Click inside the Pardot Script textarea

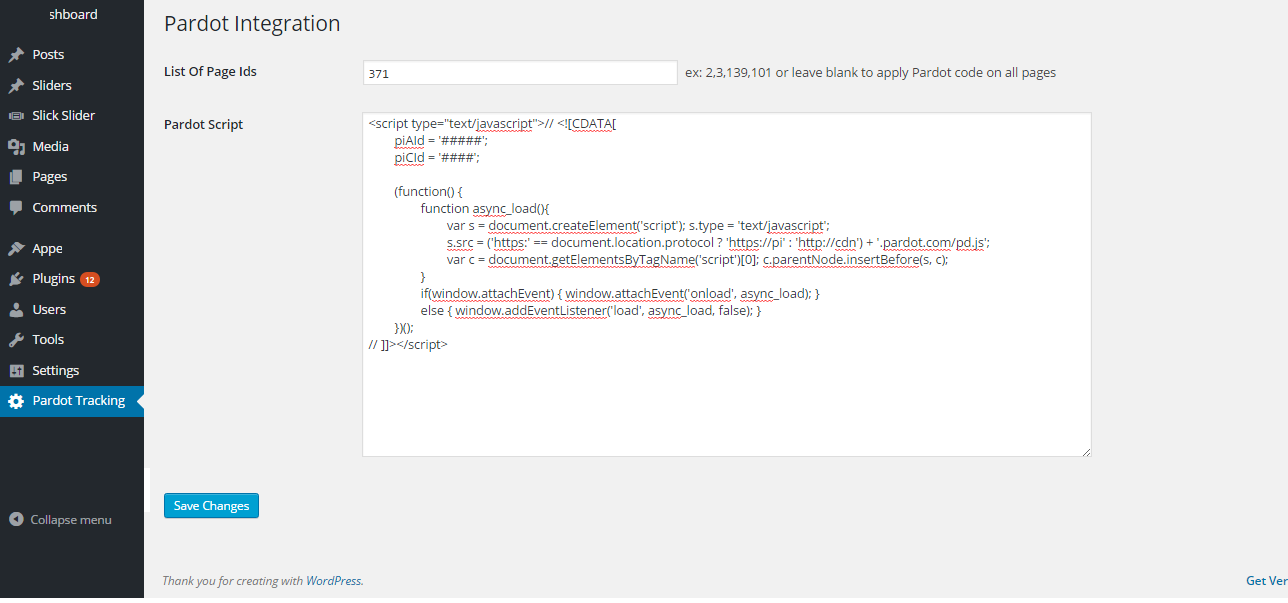tap(726, 285)
